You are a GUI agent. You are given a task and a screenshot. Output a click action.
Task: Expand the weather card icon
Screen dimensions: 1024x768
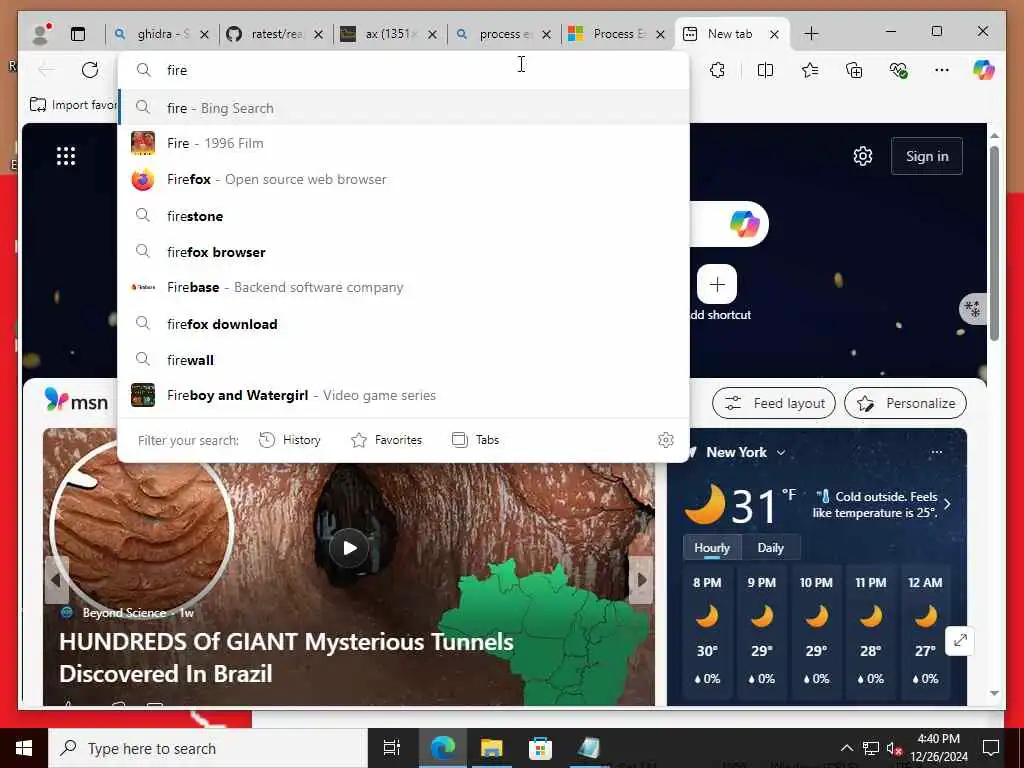tap(959, 641)
